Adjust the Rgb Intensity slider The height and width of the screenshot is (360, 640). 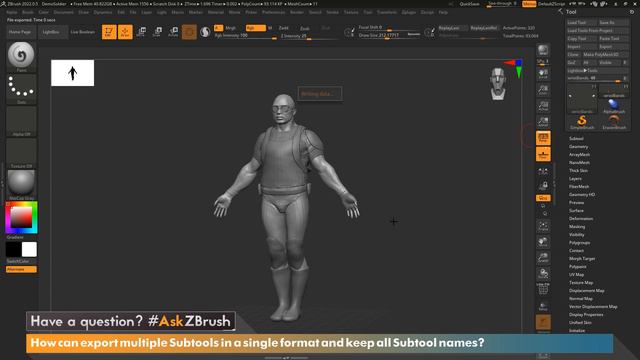pyautogui.click(x=245, y=36)
